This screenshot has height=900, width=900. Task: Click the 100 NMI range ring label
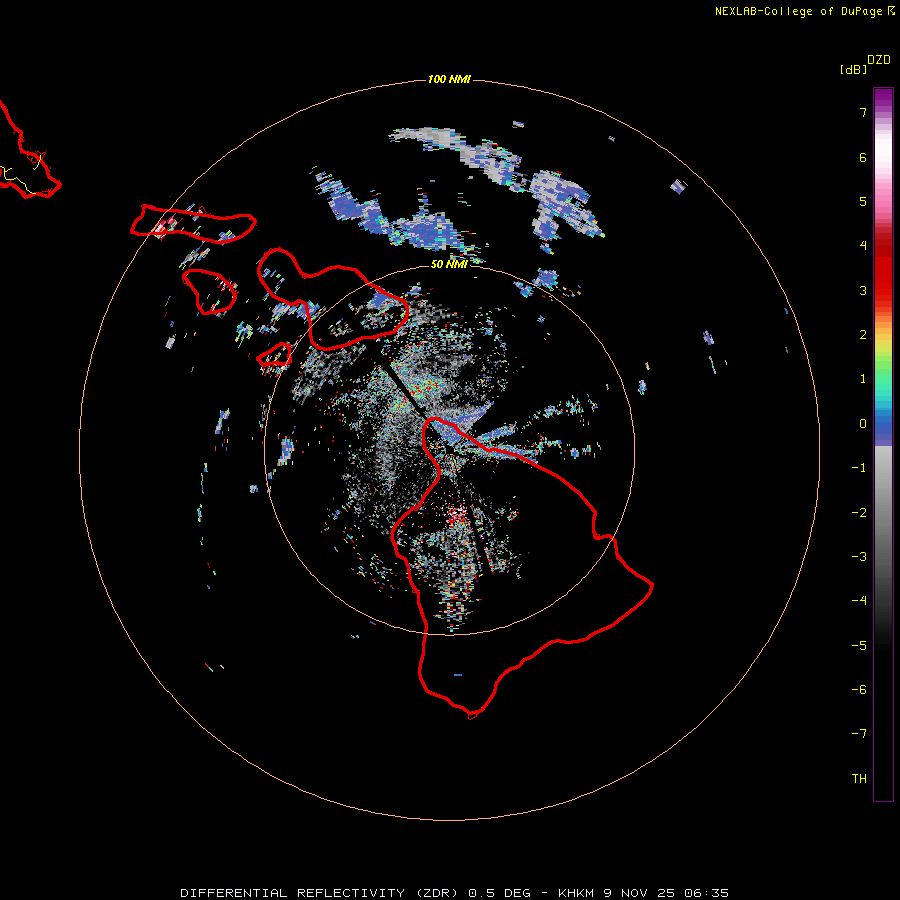click(x=449, y=79)
